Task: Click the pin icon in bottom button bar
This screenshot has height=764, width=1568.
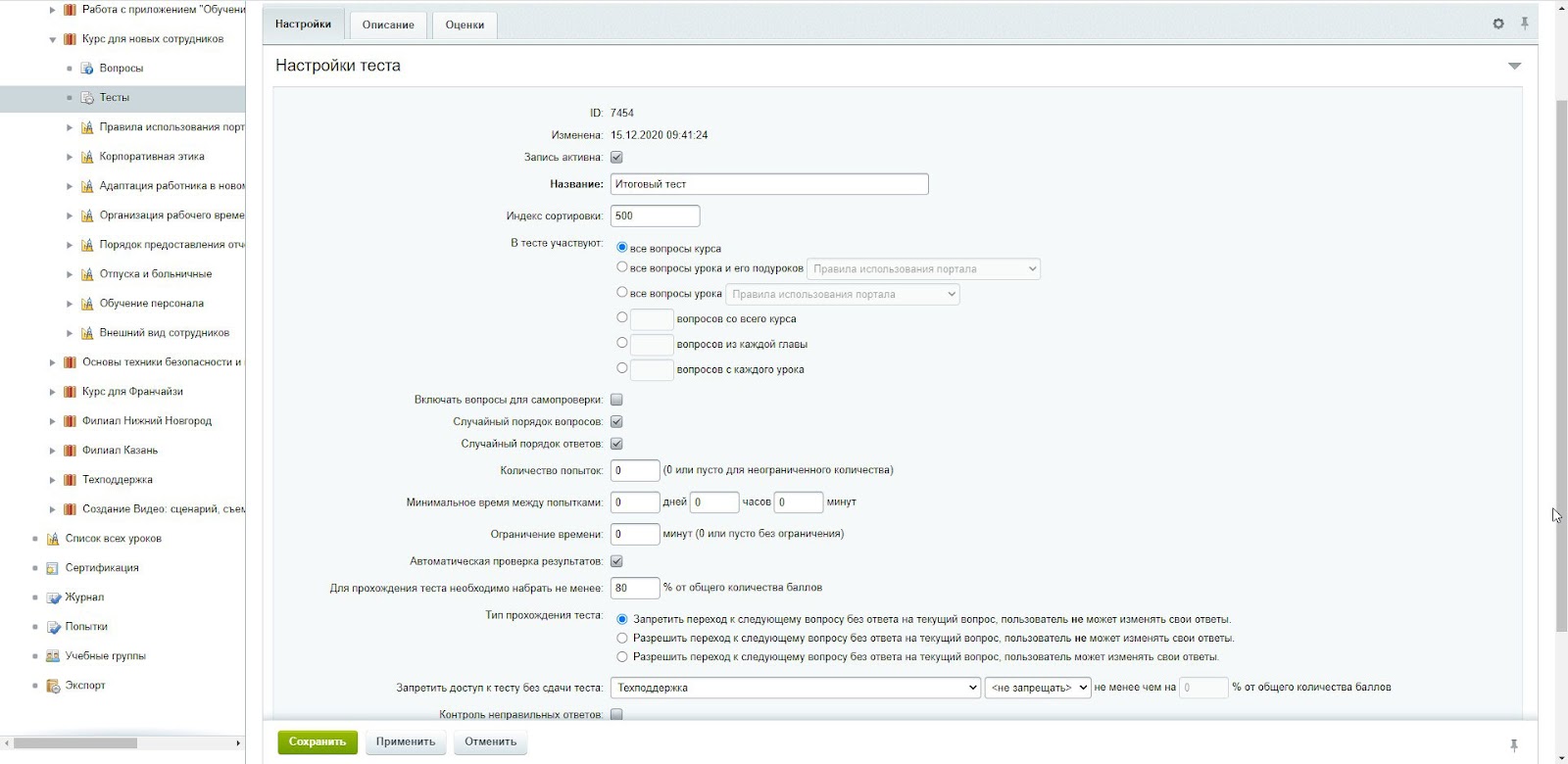Action: (1514, 746)
